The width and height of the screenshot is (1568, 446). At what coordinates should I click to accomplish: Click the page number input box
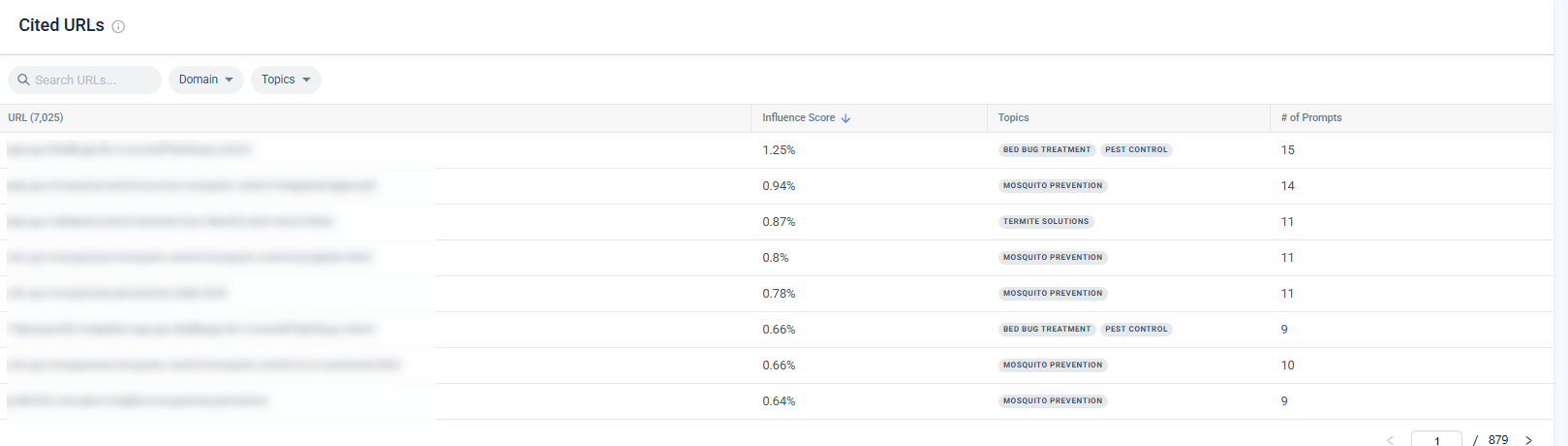[x=1436, y=440]
